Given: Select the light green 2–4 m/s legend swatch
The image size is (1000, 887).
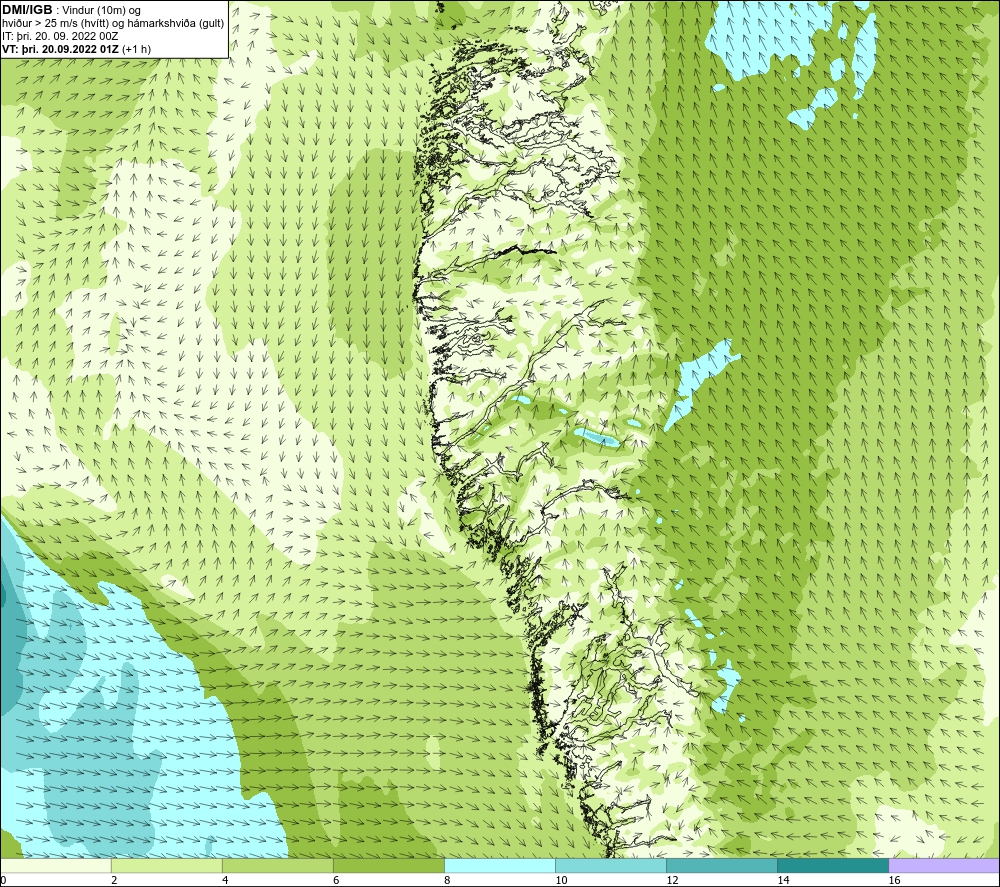Looking at the screenshot, I should click(167, 865).
